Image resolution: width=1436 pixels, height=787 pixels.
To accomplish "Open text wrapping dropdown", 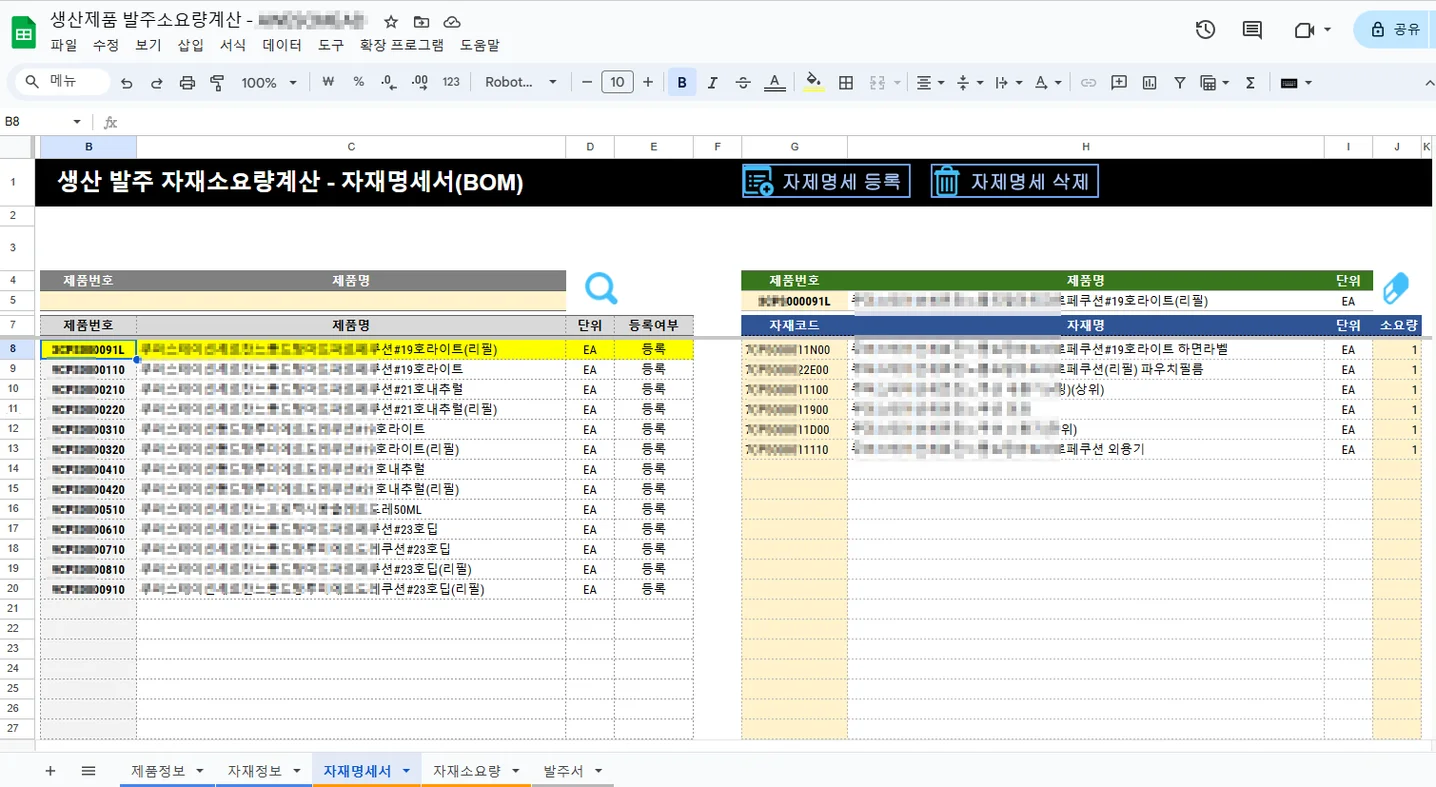I will (1009, 83).
